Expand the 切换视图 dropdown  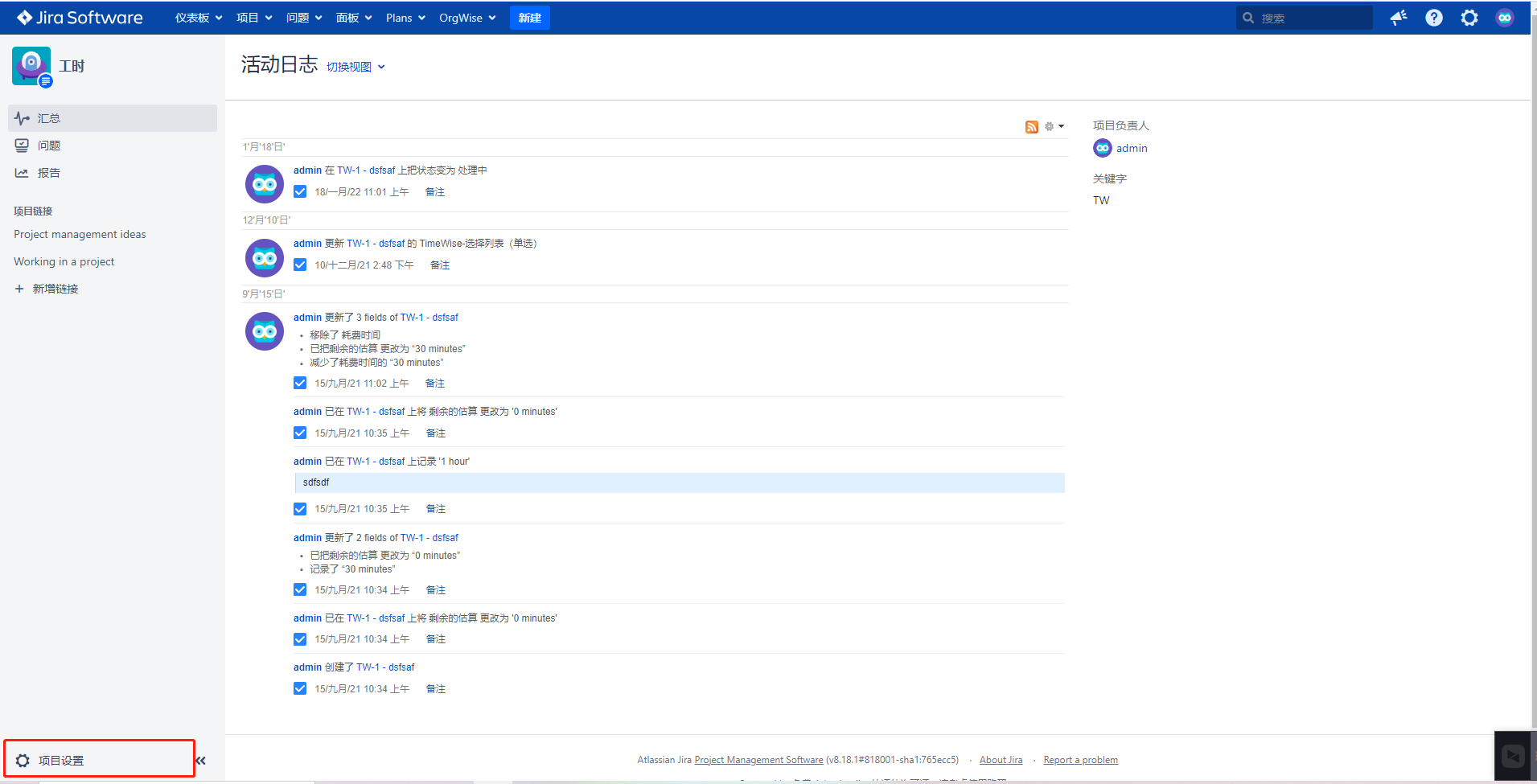355,67
